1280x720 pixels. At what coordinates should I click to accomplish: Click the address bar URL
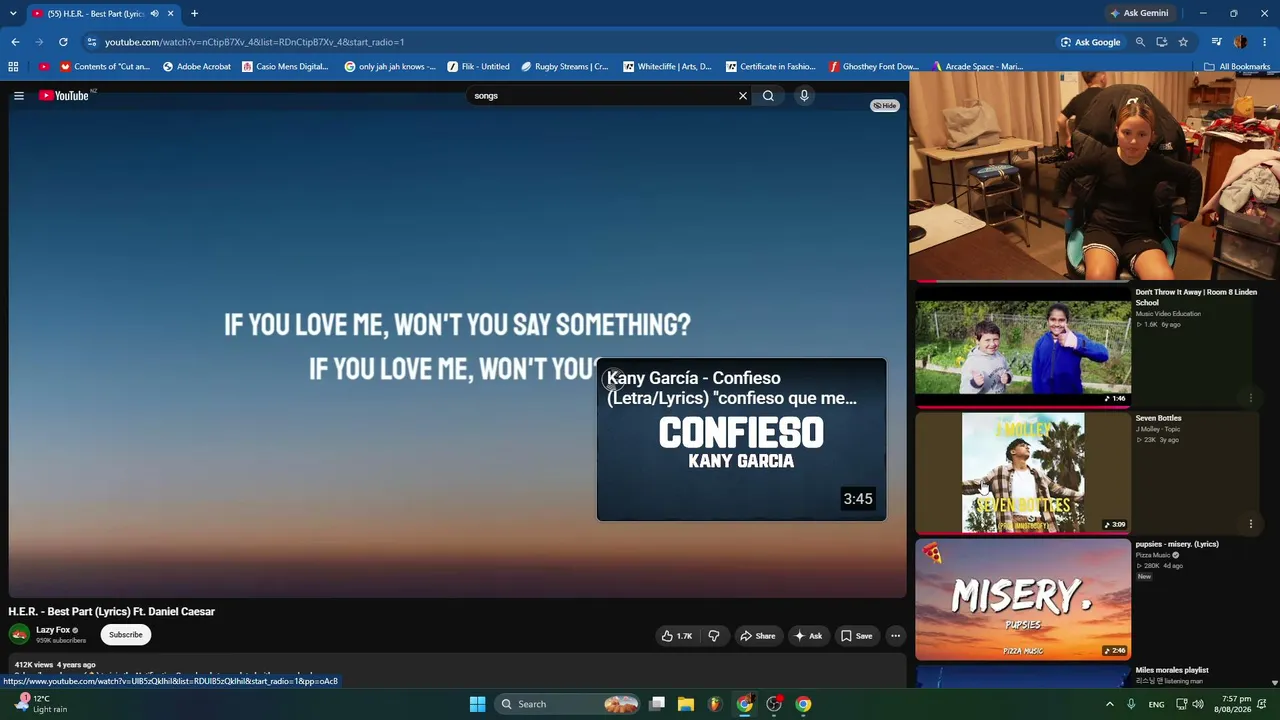pyautogui.click(x=255, y=42)
